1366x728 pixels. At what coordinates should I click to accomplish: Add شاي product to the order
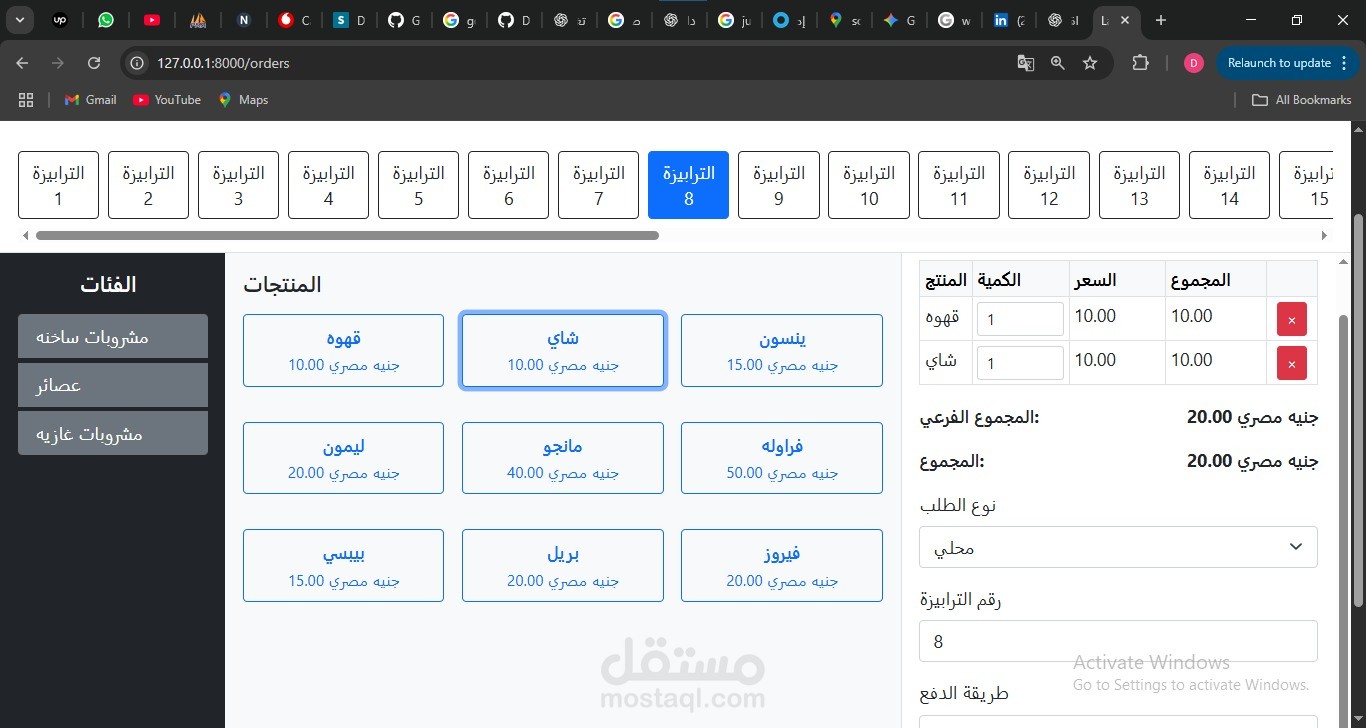(x=563, y=351)
